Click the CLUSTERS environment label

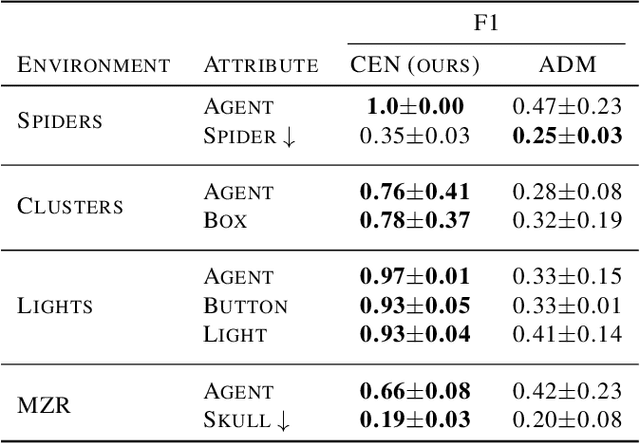[70, 207]
